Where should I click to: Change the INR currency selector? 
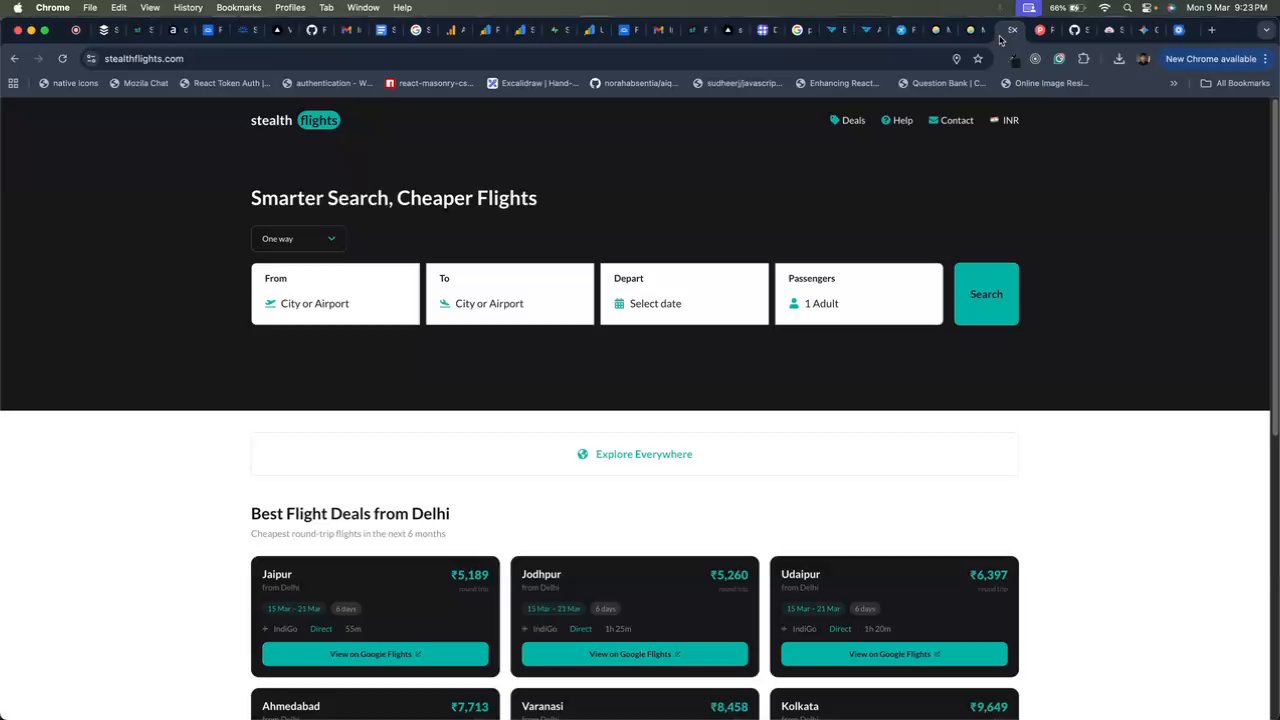(x=1004, y=120)
